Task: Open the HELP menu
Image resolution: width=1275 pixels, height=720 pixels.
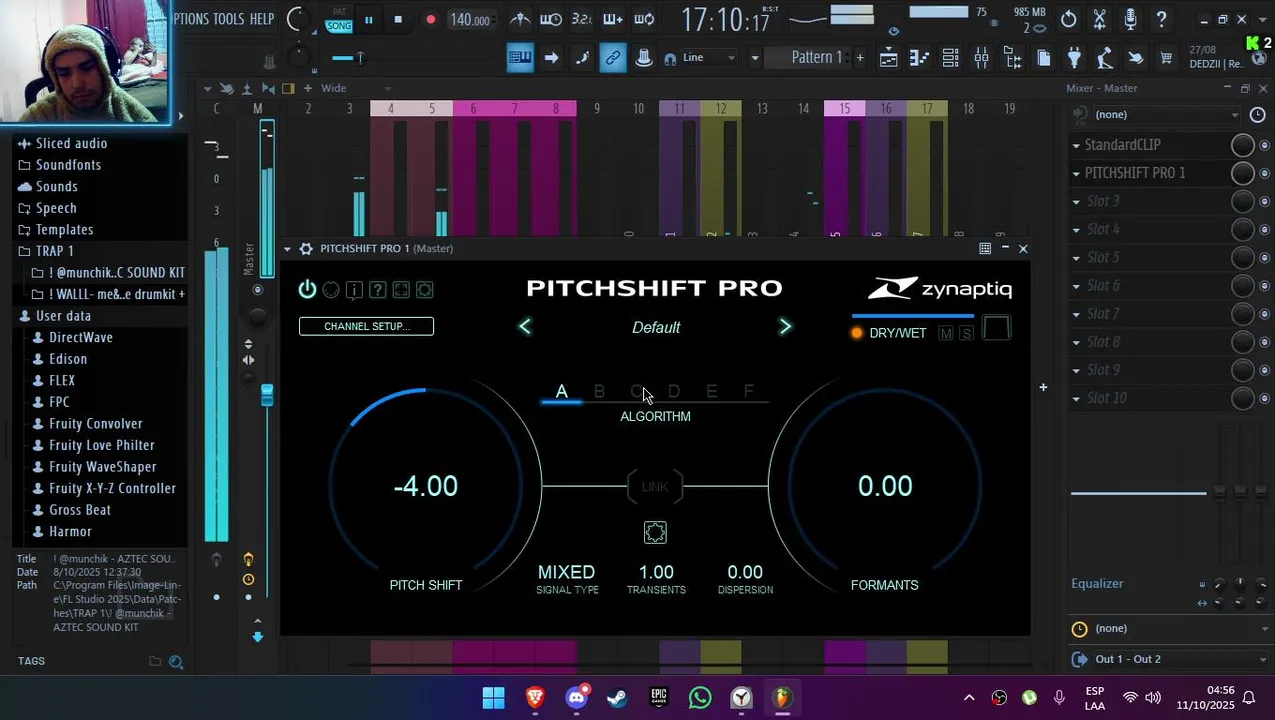Action: click(262, 19)
